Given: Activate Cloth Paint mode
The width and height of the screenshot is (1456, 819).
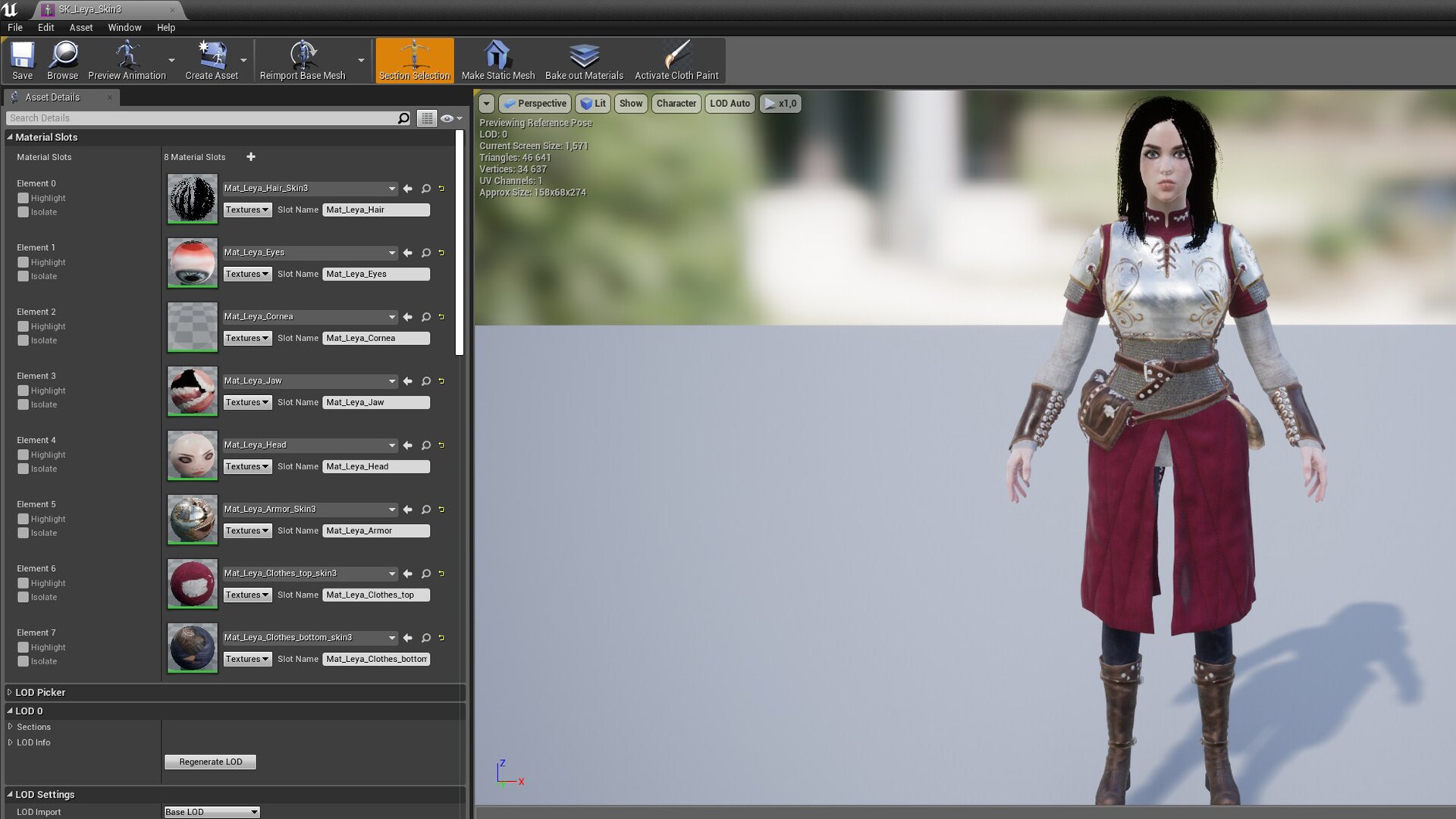Looking at the screenshot, I should (676, 60).
